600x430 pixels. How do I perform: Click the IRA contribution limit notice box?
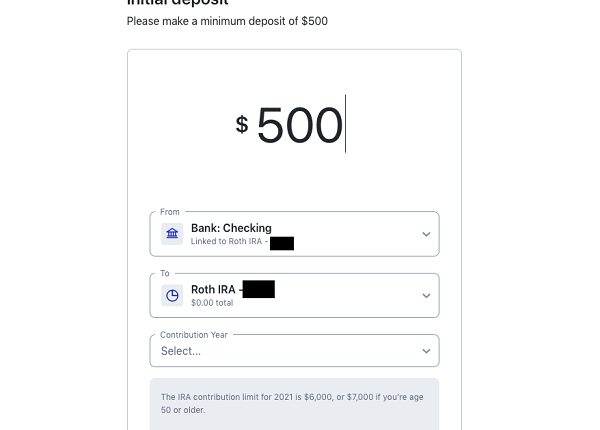pos(293,404)
